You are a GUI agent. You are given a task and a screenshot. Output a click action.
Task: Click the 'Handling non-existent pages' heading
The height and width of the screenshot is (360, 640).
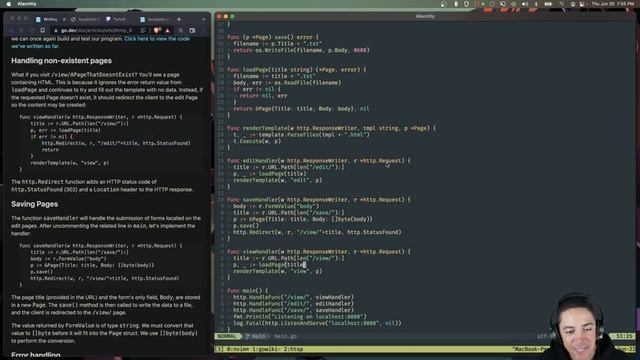[61, 61]
